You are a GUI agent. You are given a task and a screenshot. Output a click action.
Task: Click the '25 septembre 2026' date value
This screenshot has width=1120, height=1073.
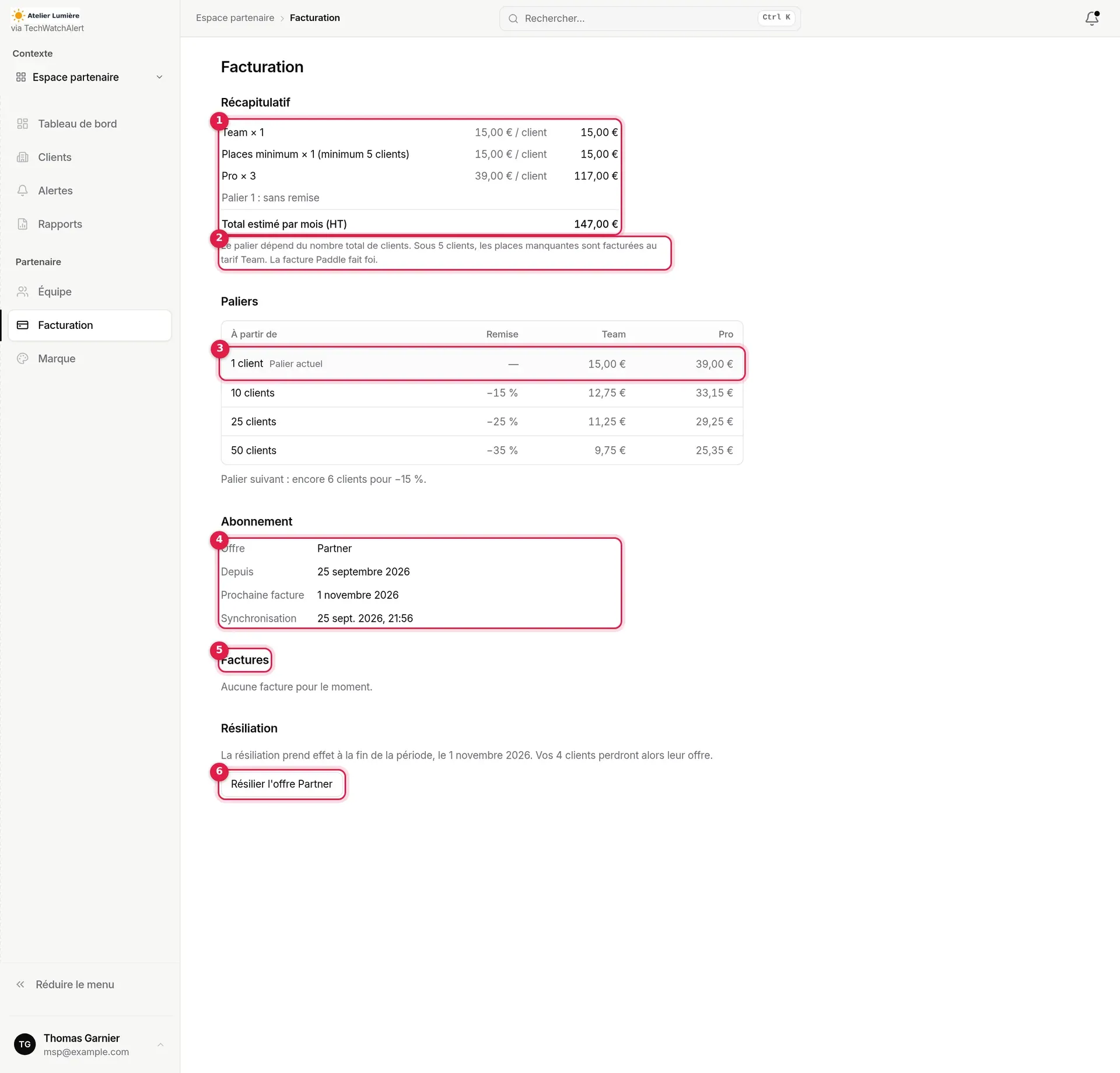[363, 571]
